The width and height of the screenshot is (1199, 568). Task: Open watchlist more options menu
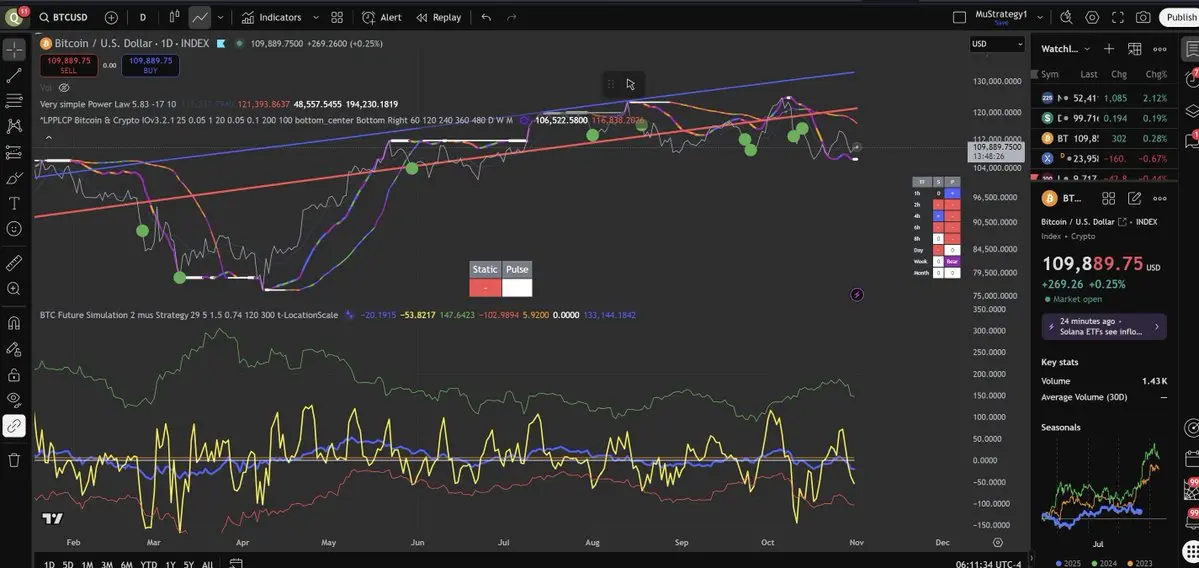tap(1160, 49)
